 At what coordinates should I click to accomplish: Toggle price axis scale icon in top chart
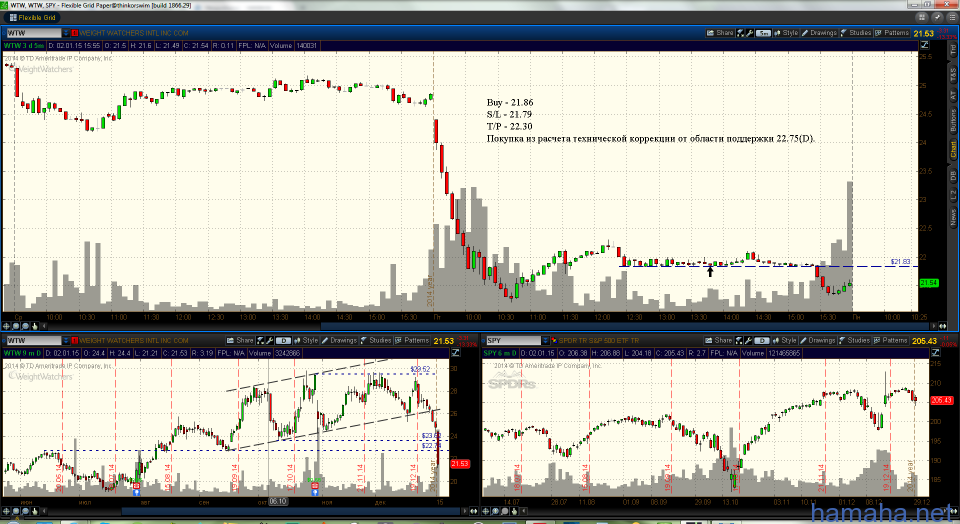pyautogui.click(x=924, y=45)
